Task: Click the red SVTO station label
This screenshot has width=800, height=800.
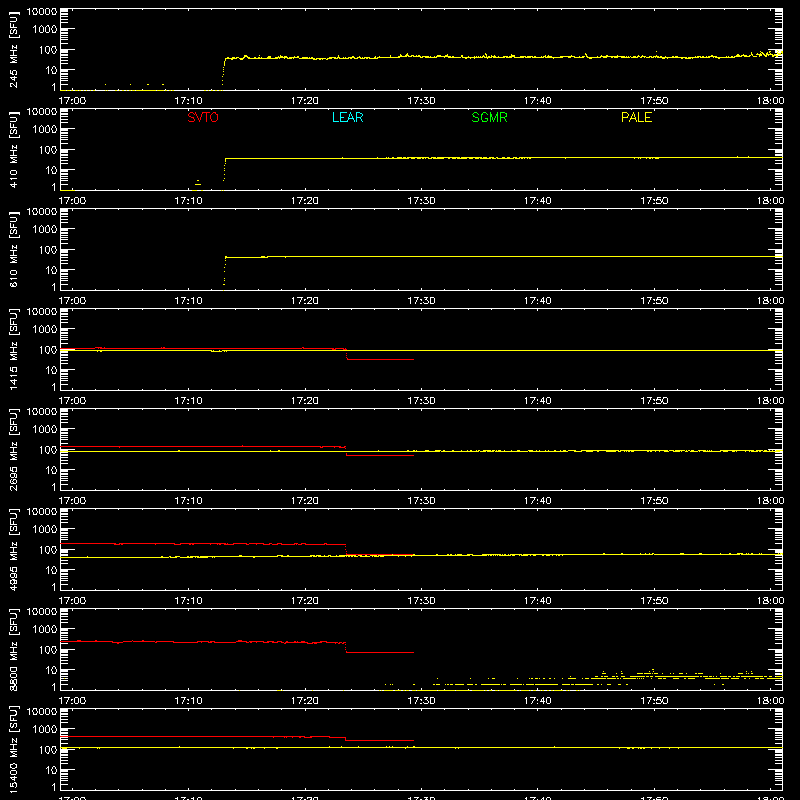Action: coord(203,117)
